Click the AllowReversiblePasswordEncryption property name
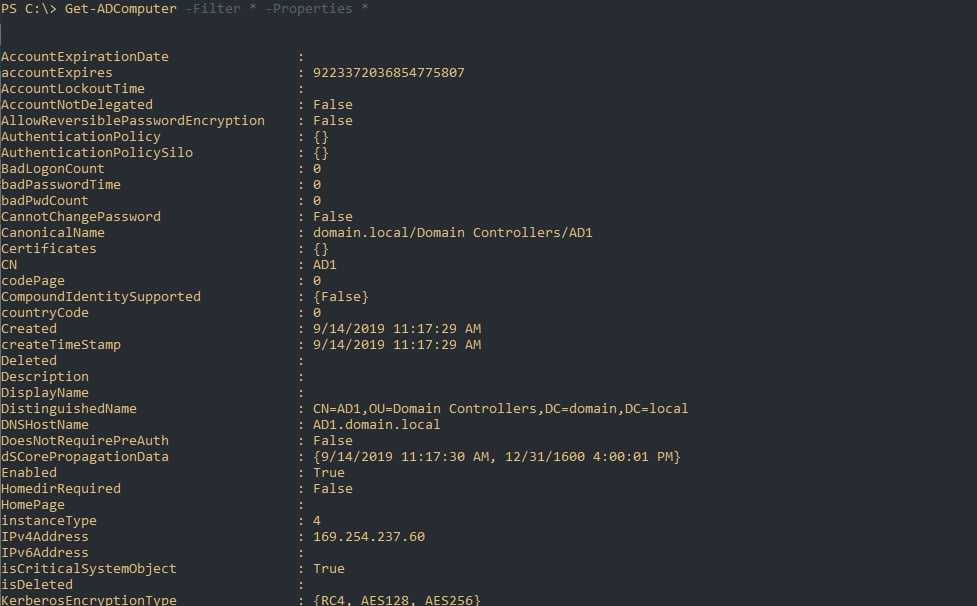Image resolution: width=977 pixels, height=606 pixels. pyautogui.click(x=133, y=121)
